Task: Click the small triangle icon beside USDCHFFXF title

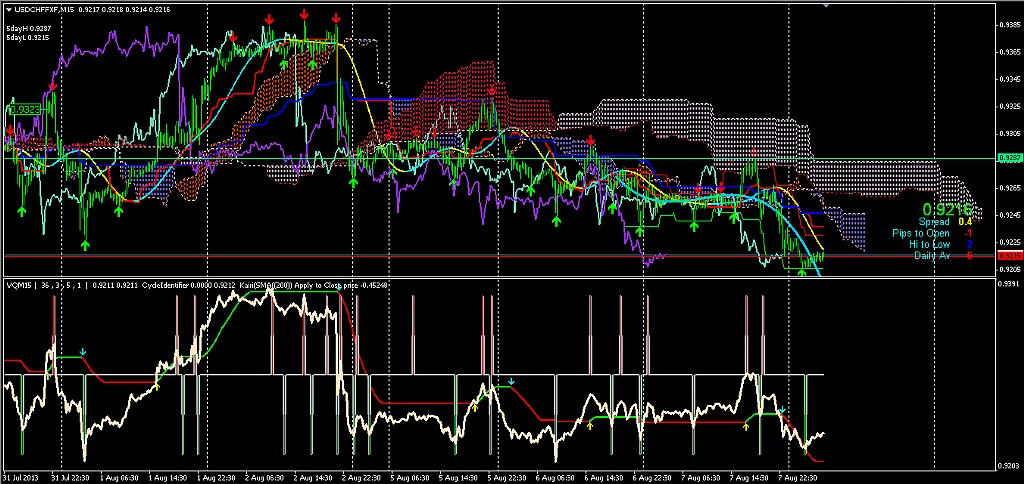Action: [x=9, y=9]
